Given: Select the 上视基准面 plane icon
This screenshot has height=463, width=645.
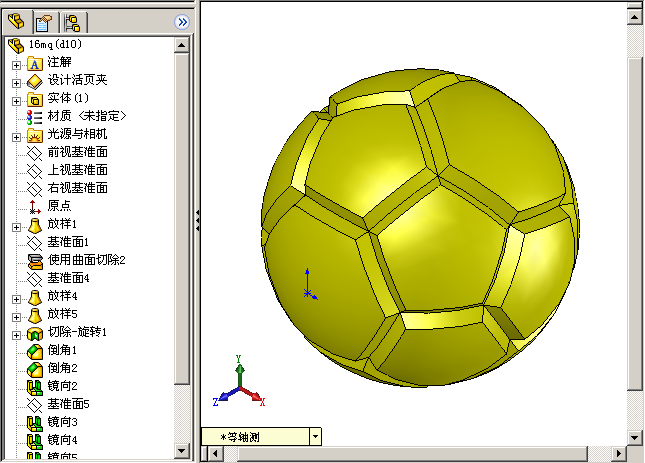Looking at the screenshot, I should tap(35, 171).
